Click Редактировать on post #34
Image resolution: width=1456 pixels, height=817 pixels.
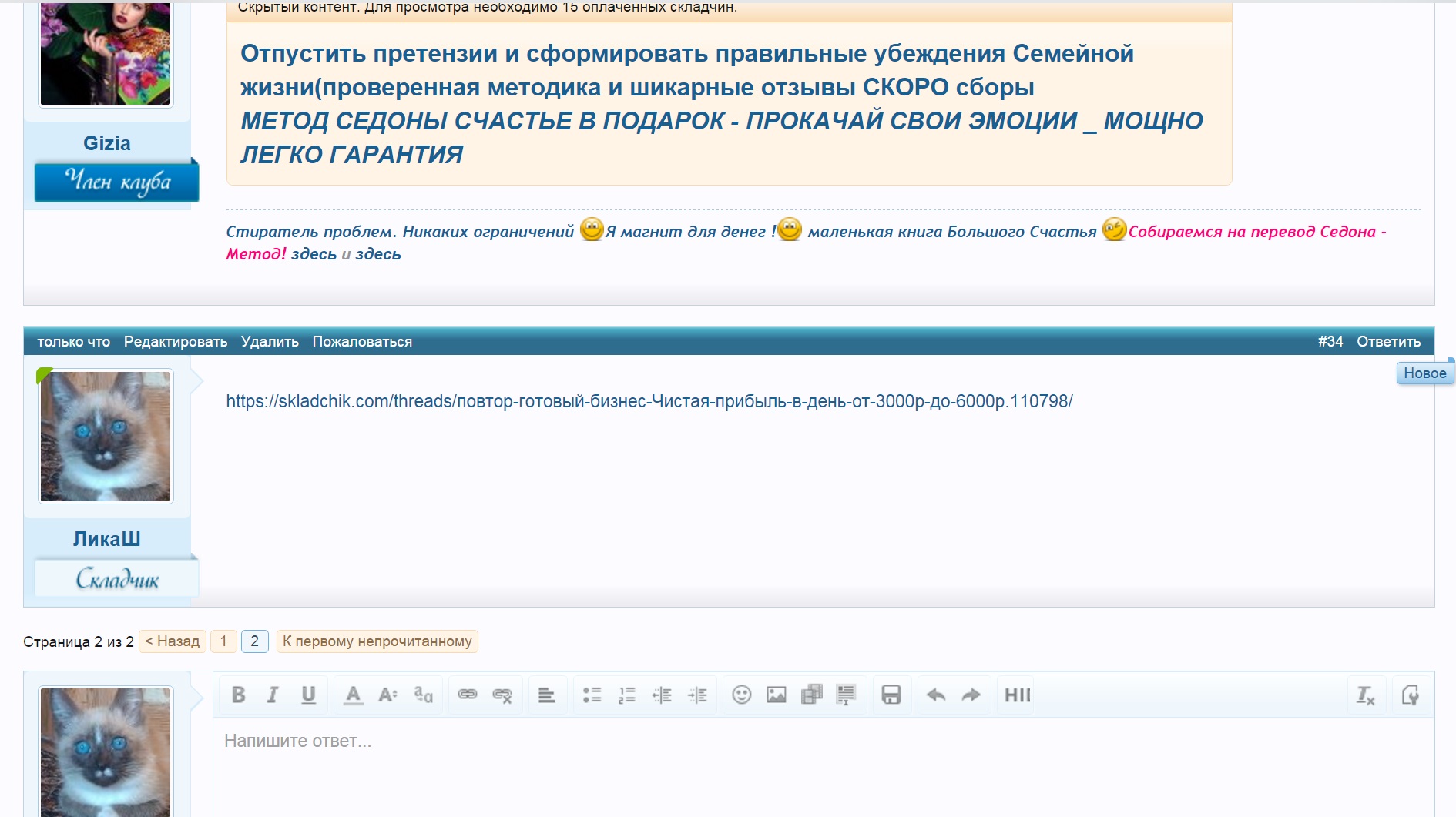point(176,342)
